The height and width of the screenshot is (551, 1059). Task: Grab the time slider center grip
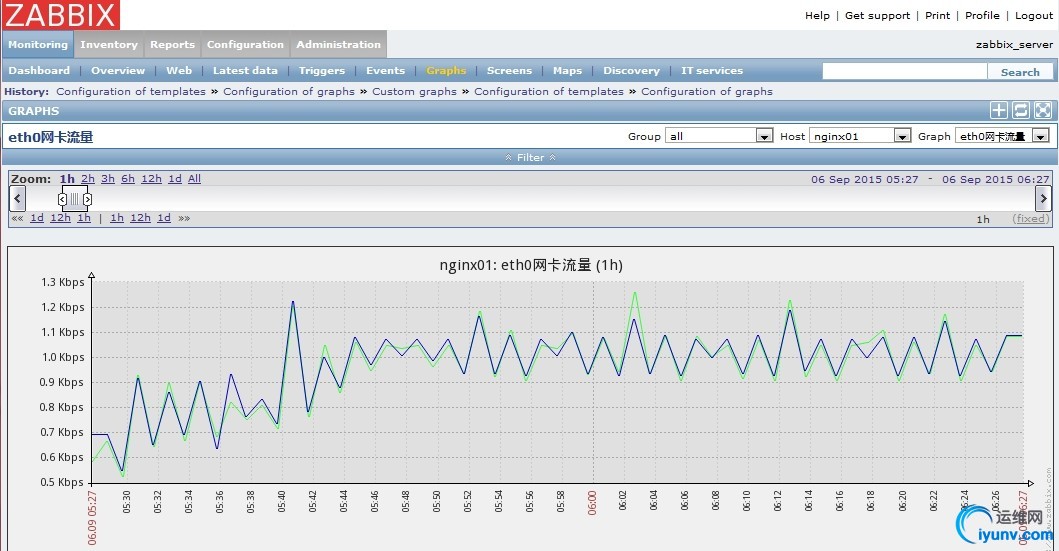coord(74,199)
